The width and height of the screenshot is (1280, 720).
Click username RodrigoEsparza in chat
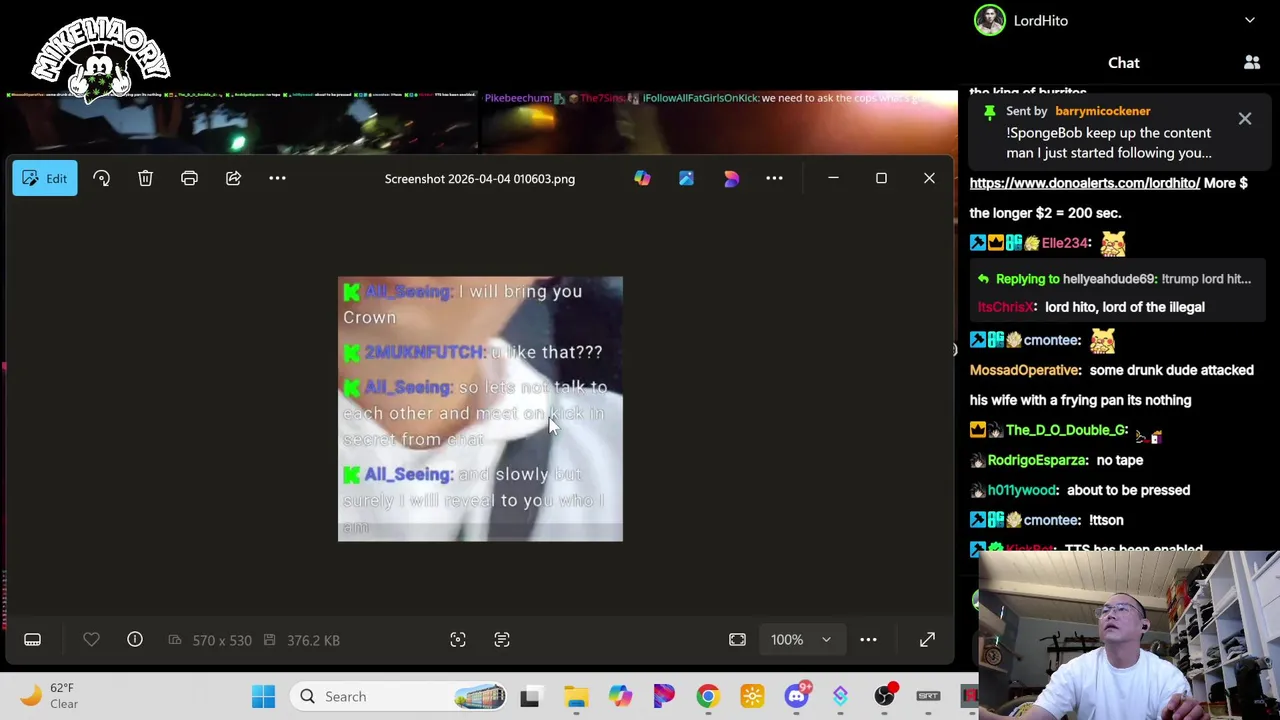click(x=1037, y=460)
